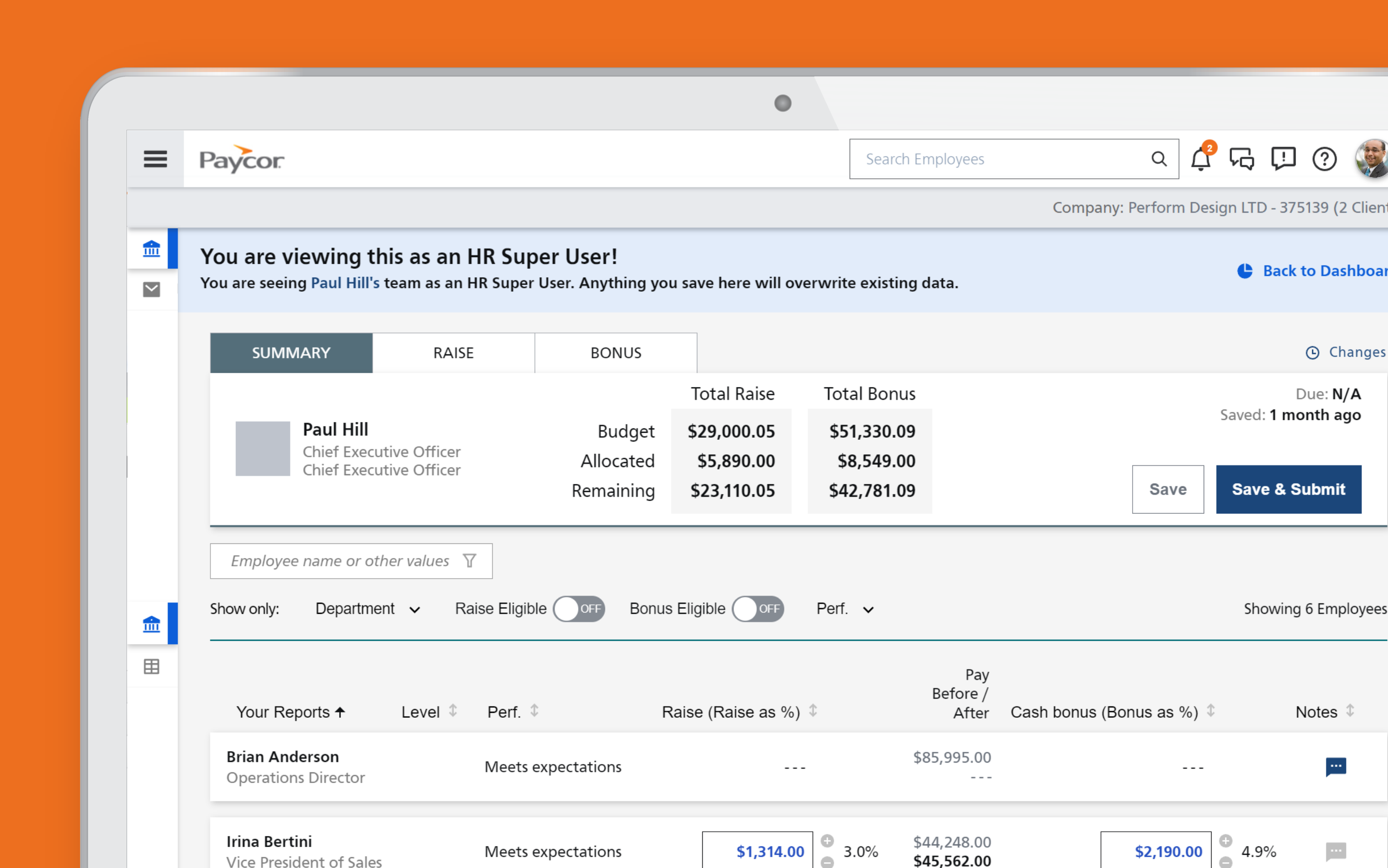The height and width of the screenshot is (868, 1388).
Task: Open the table grid sidebar icon
Action: point(151,667)
